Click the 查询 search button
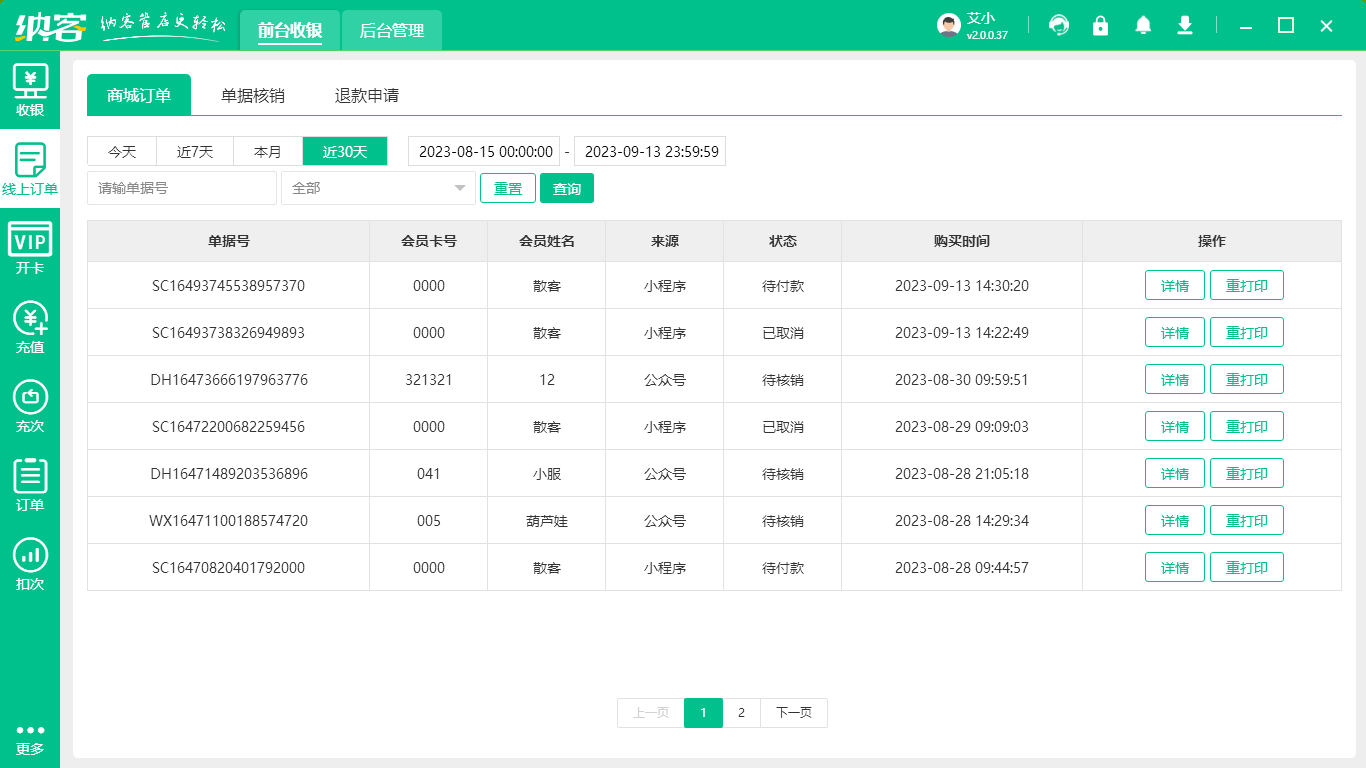The height and width of the screenshot is (768, 1366). (566, 188)
